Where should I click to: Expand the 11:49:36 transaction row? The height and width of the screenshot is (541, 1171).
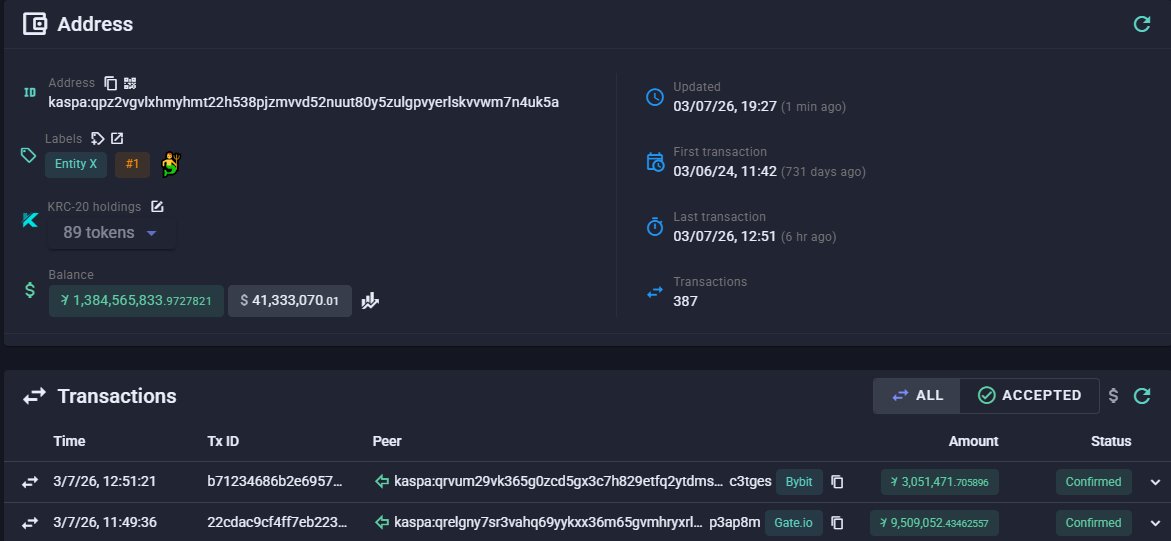pyautogui.click(x=1155, y=523)
